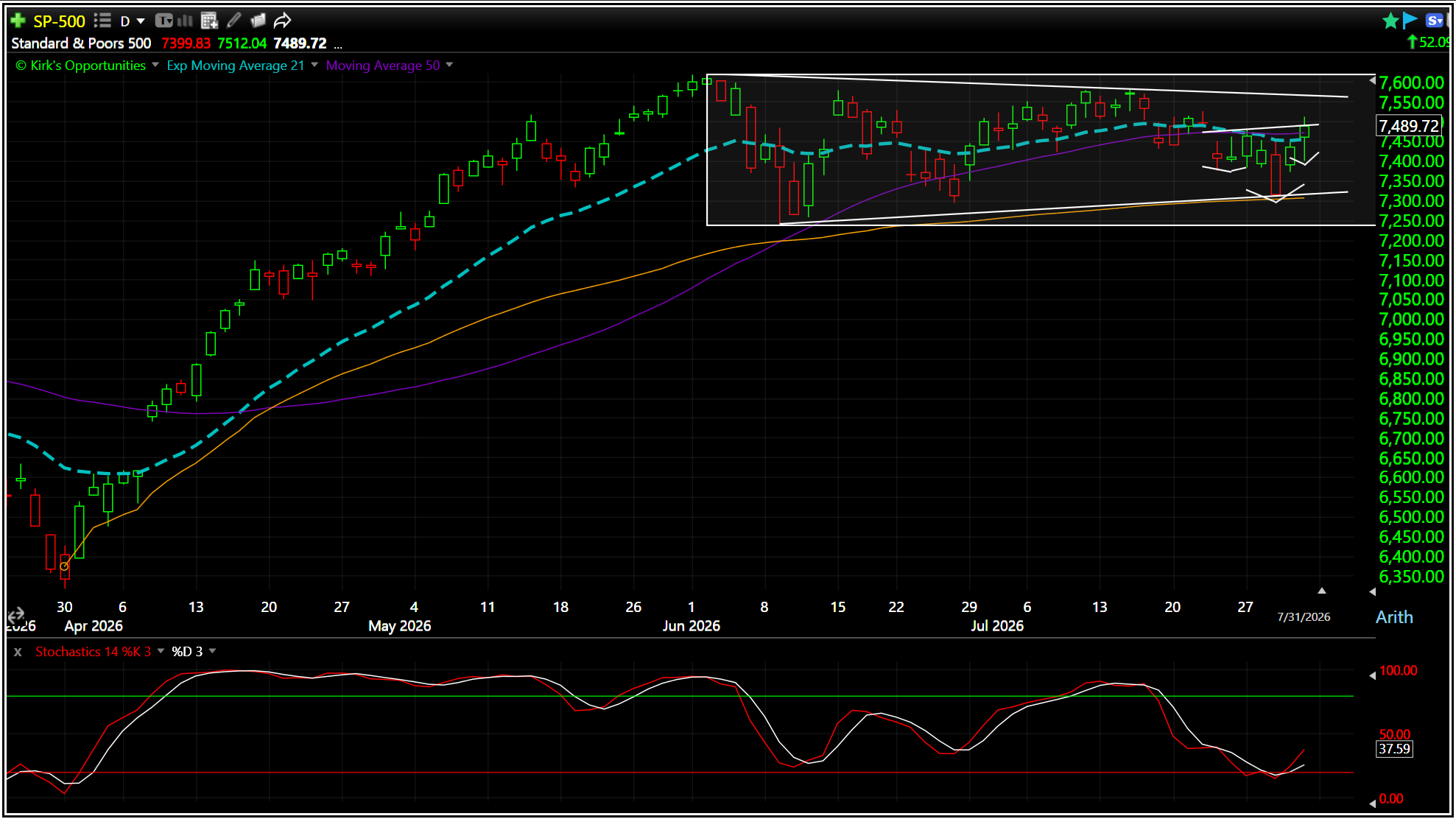Toggle the green favorite star
This screenshot has width=1456, height=819.
1390,21
